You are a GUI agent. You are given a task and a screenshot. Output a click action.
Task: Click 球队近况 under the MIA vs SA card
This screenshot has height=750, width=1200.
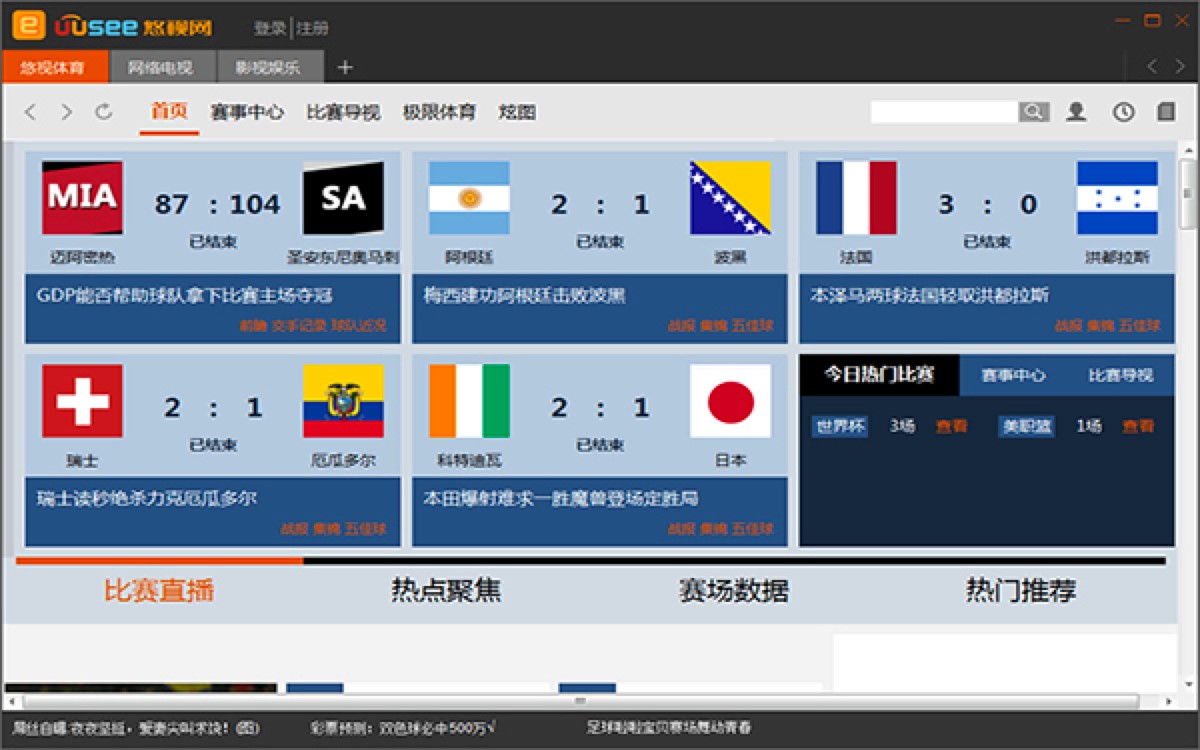[358, 326]
